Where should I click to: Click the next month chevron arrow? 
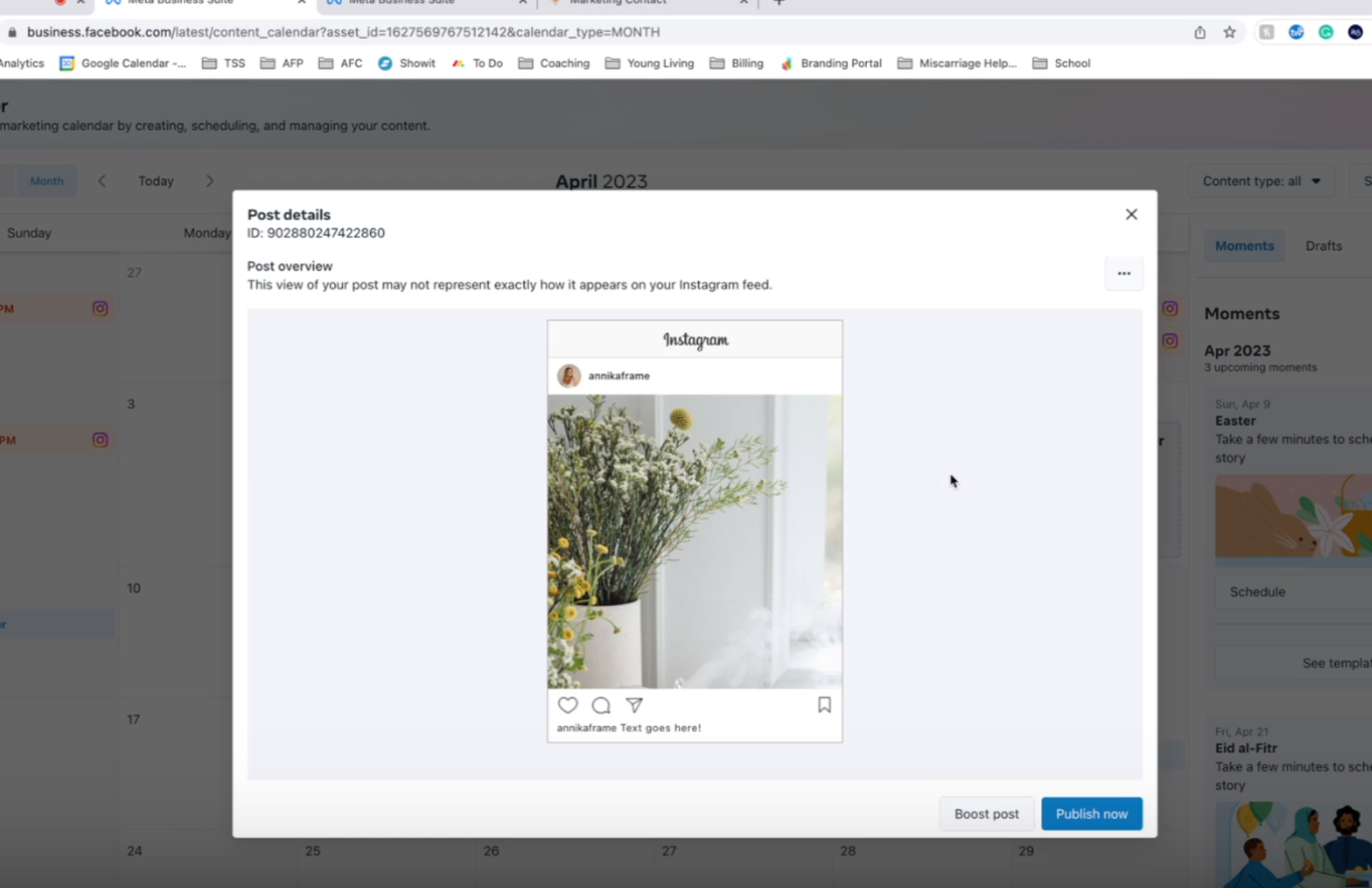click(210, 180)
